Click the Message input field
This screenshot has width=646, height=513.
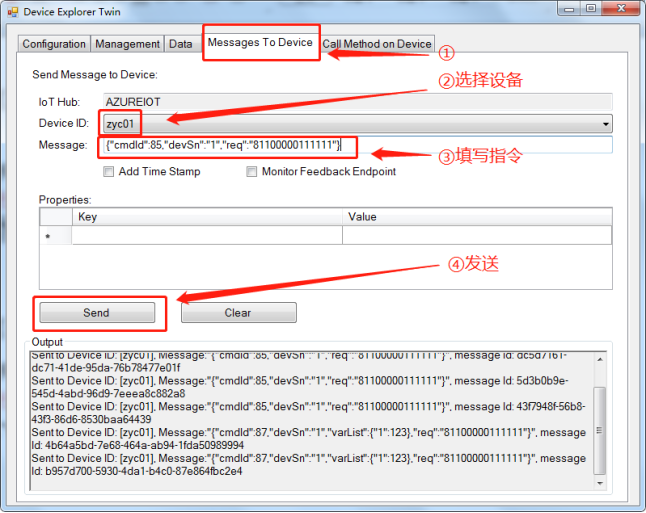pyautogui.click(x=480, y=146)
